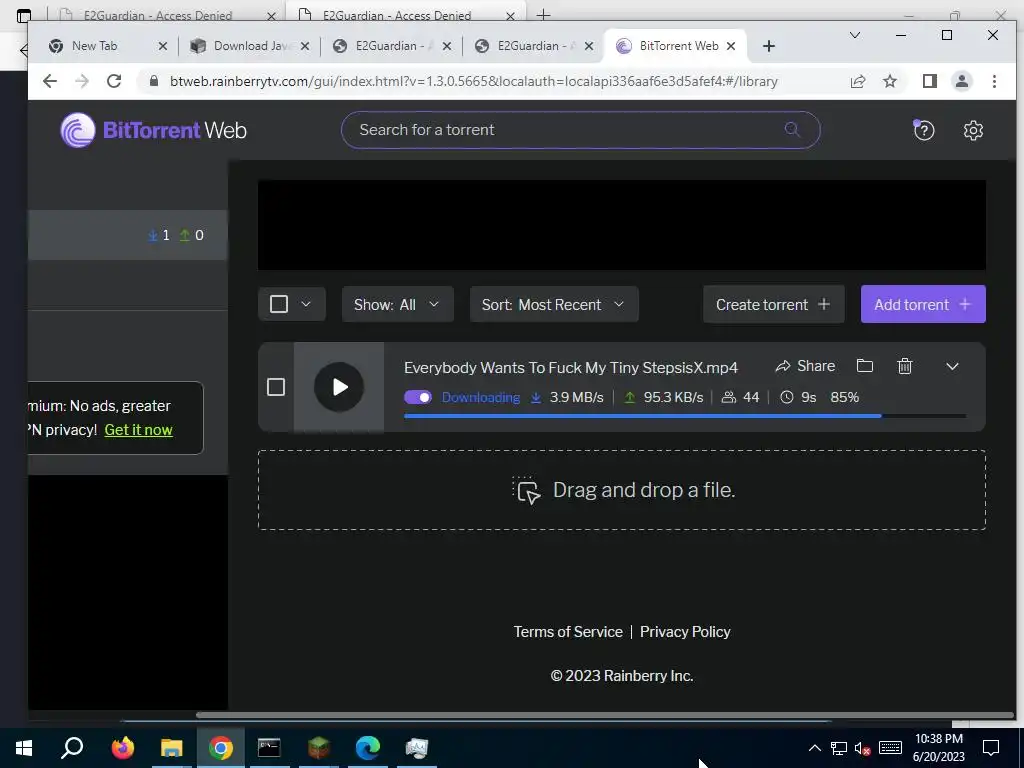Open the Terms of Service link

568,632
